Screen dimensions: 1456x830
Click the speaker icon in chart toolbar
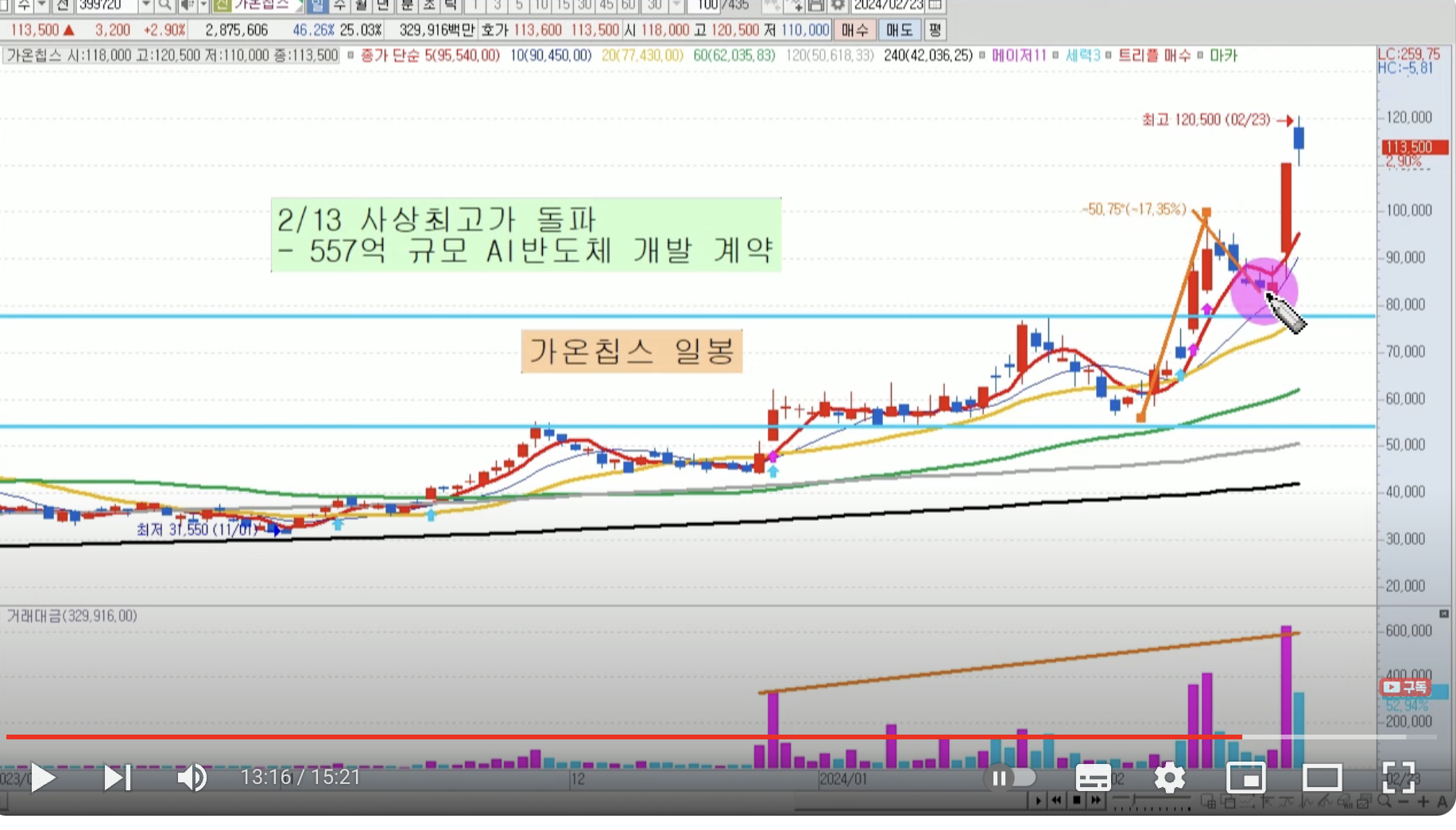pos(188,6)
